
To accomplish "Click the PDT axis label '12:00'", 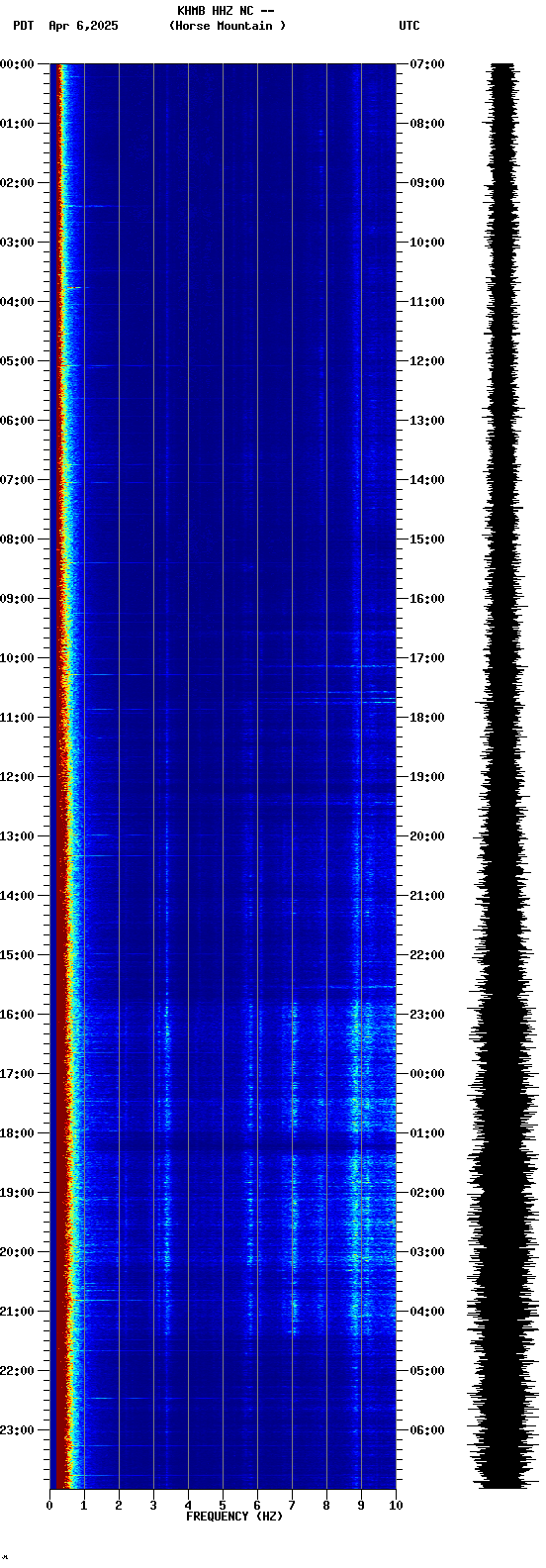I will [17, 777].
